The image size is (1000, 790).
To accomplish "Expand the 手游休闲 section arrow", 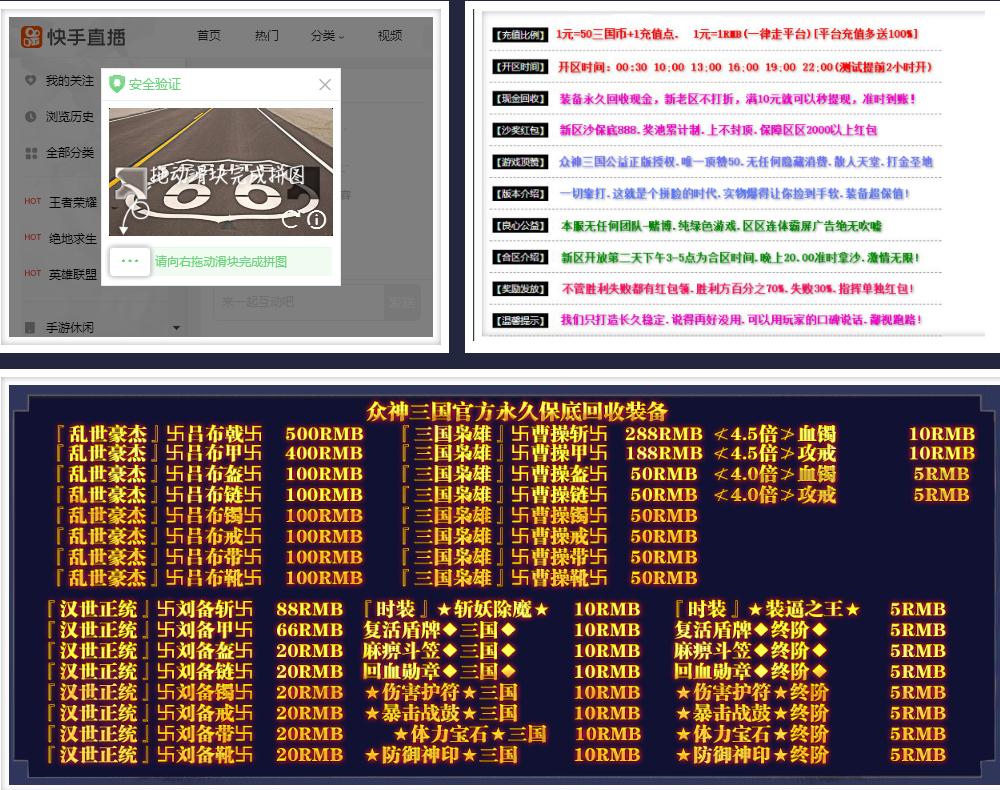I will click(x=176, y=328).
